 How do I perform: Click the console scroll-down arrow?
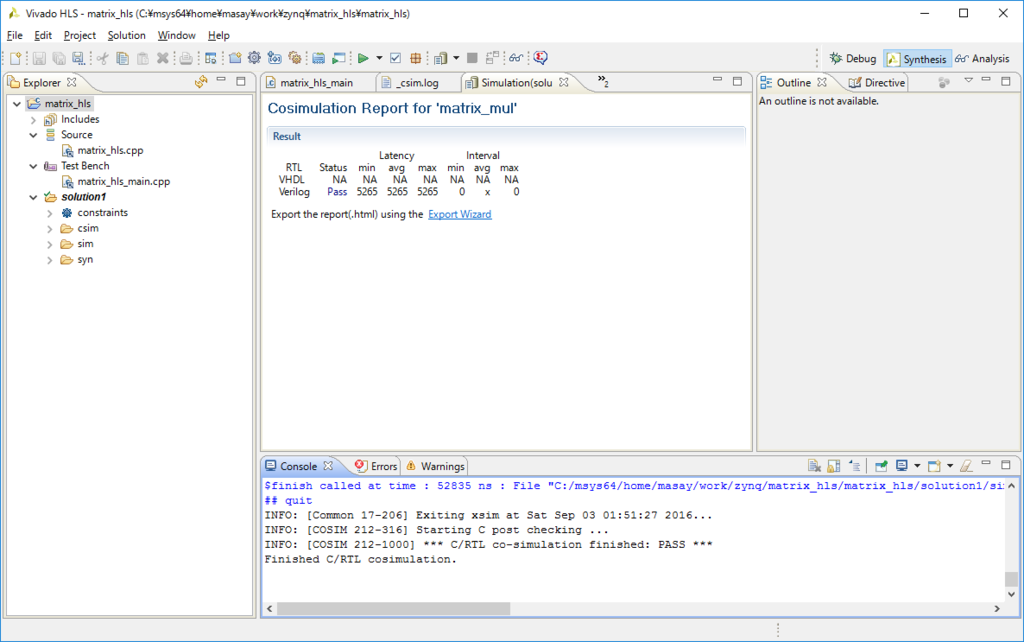pyautogui.click(x=1011, y=594)
